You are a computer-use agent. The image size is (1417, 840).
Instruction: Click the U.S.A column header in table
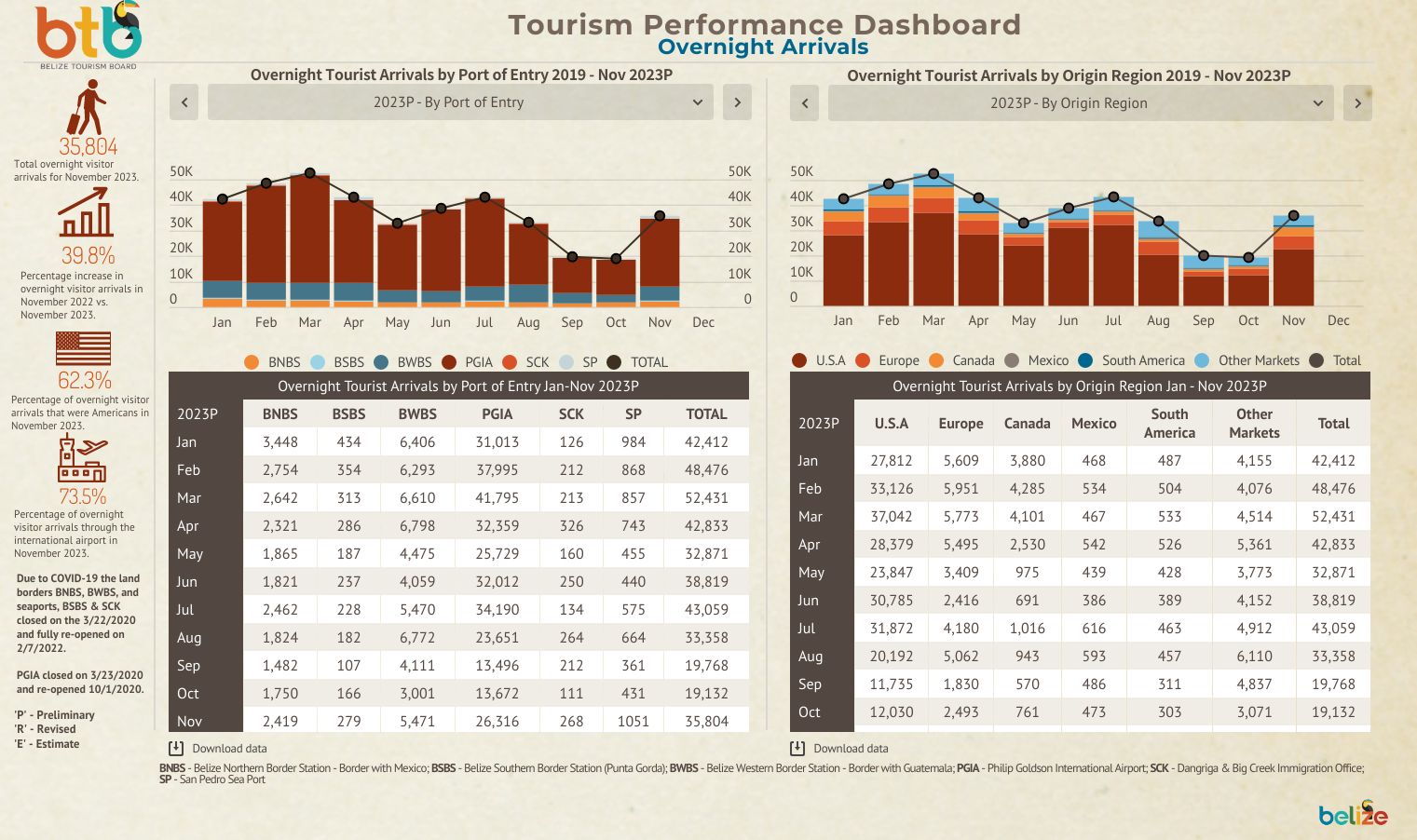coord(891,424)
